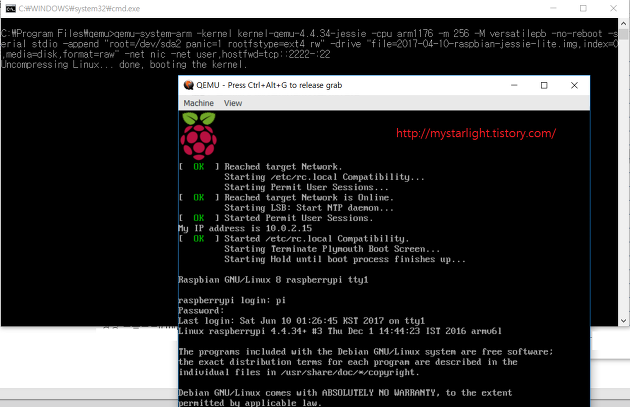The image size is (630, 407).
Task: Click the Raspberry Pi logo in QEMU
Action: point(199,136)
